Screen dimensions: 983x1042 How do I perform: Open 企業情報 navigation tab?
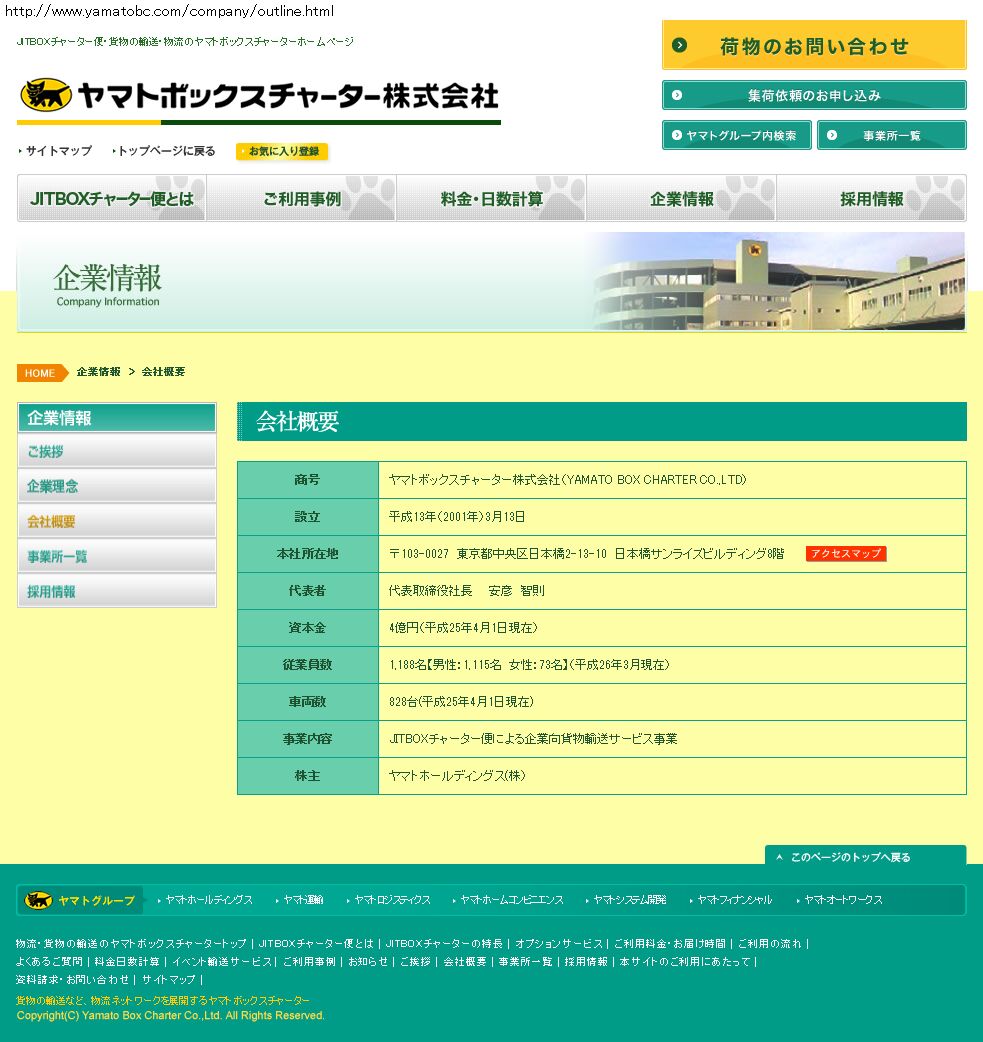[x=681, y=198]
